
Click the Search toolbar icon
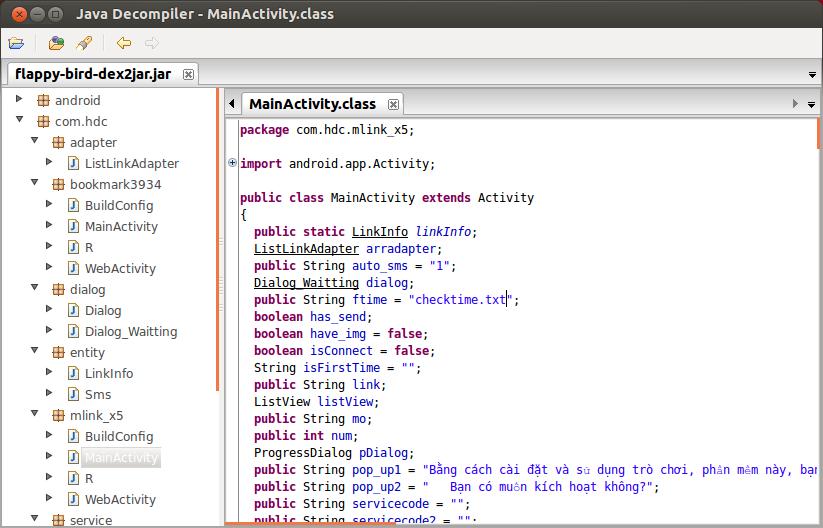click(84, 43)
